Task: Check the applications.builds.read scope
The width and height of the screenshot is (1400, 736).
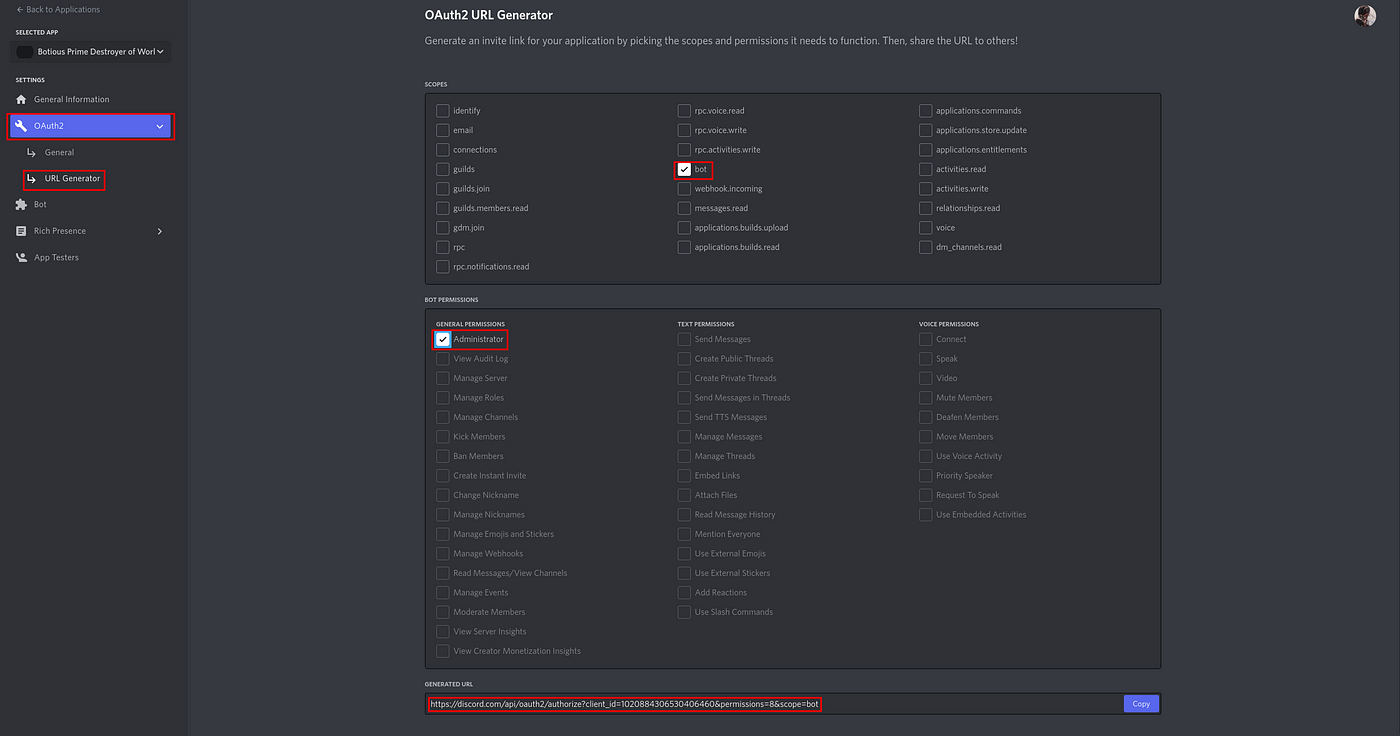Action: pyautogui.click(x=684, y=247)
